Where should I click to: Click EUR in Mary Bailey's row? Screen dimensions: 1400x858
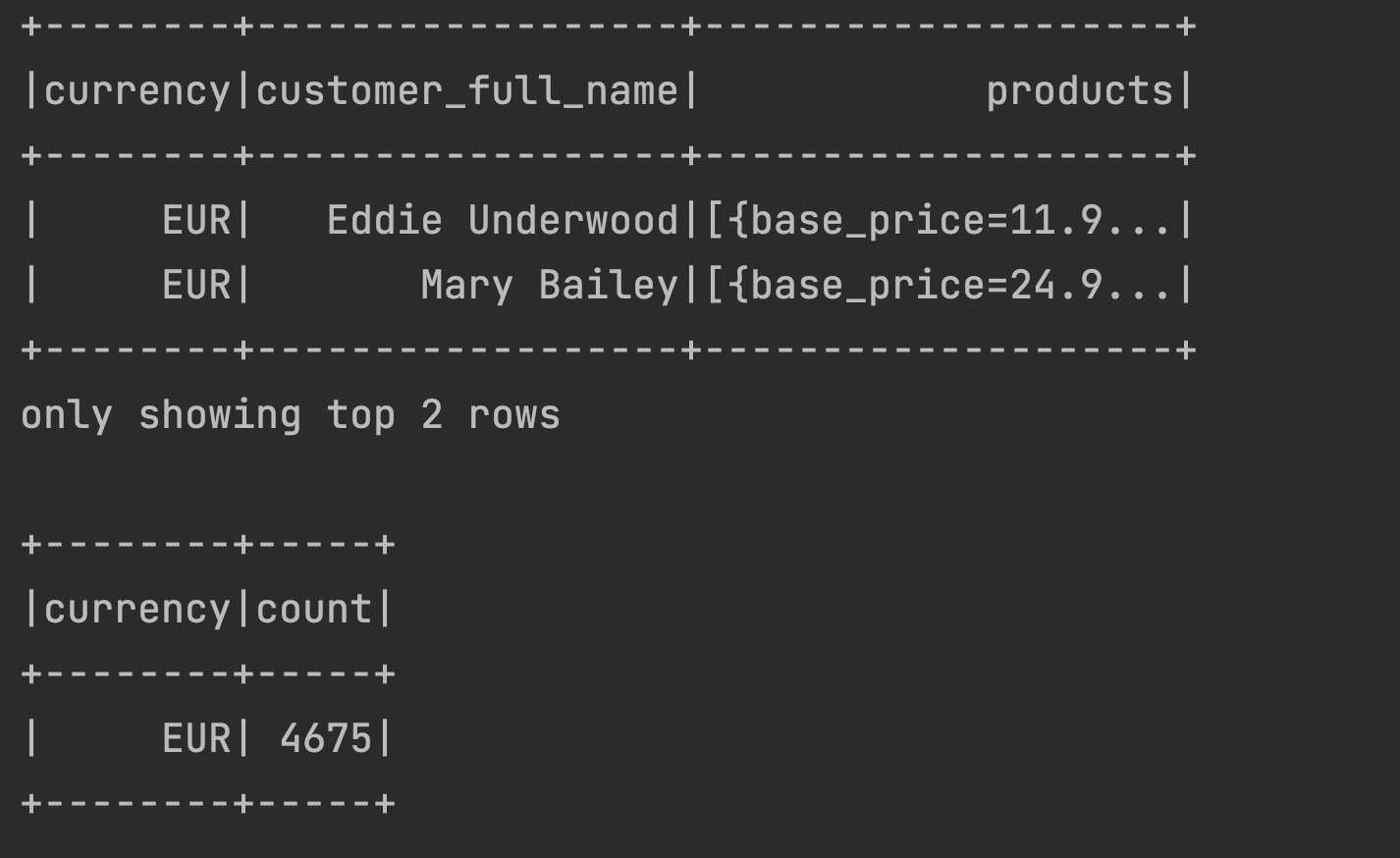196,286
